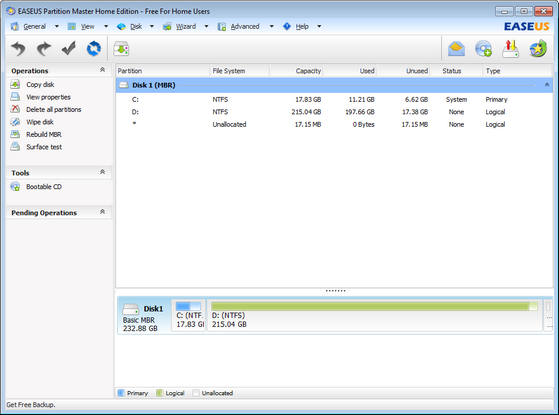
Task: Click the Redo arrow toolbar icon
Action: pos(43,48)
